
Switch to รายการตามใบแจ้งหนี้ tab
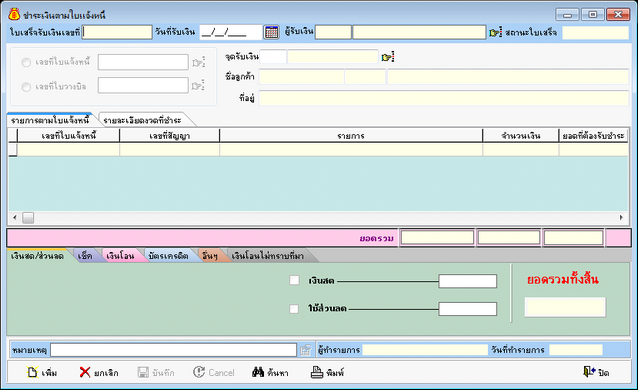(50, 120)
